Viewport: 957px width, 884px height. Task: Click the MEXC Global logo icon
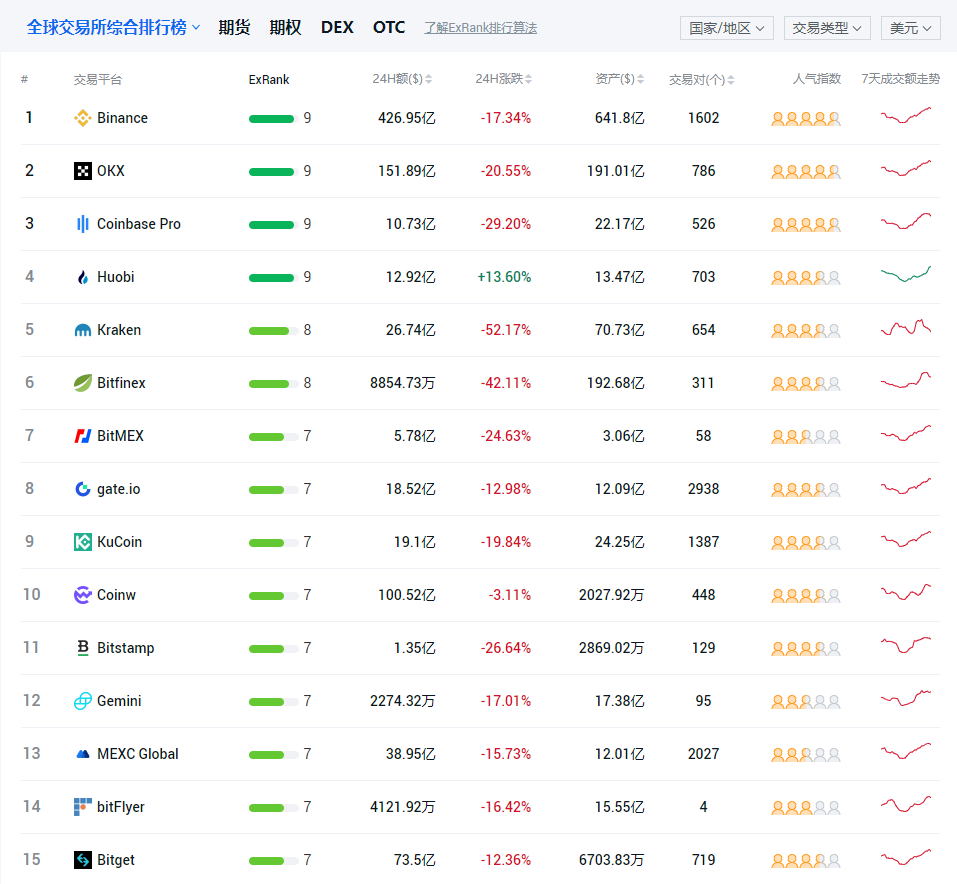82,754
